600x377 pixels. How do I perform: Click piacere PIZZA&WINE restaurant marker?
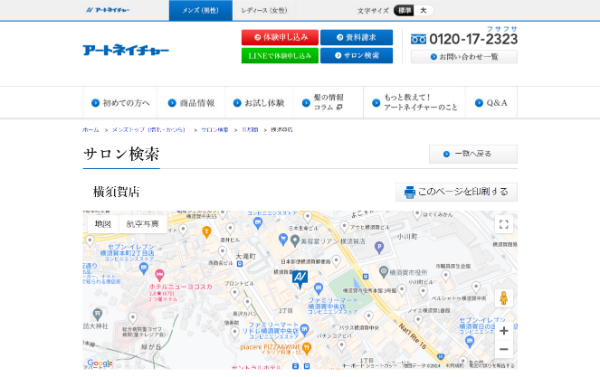(x=306, y=348)
